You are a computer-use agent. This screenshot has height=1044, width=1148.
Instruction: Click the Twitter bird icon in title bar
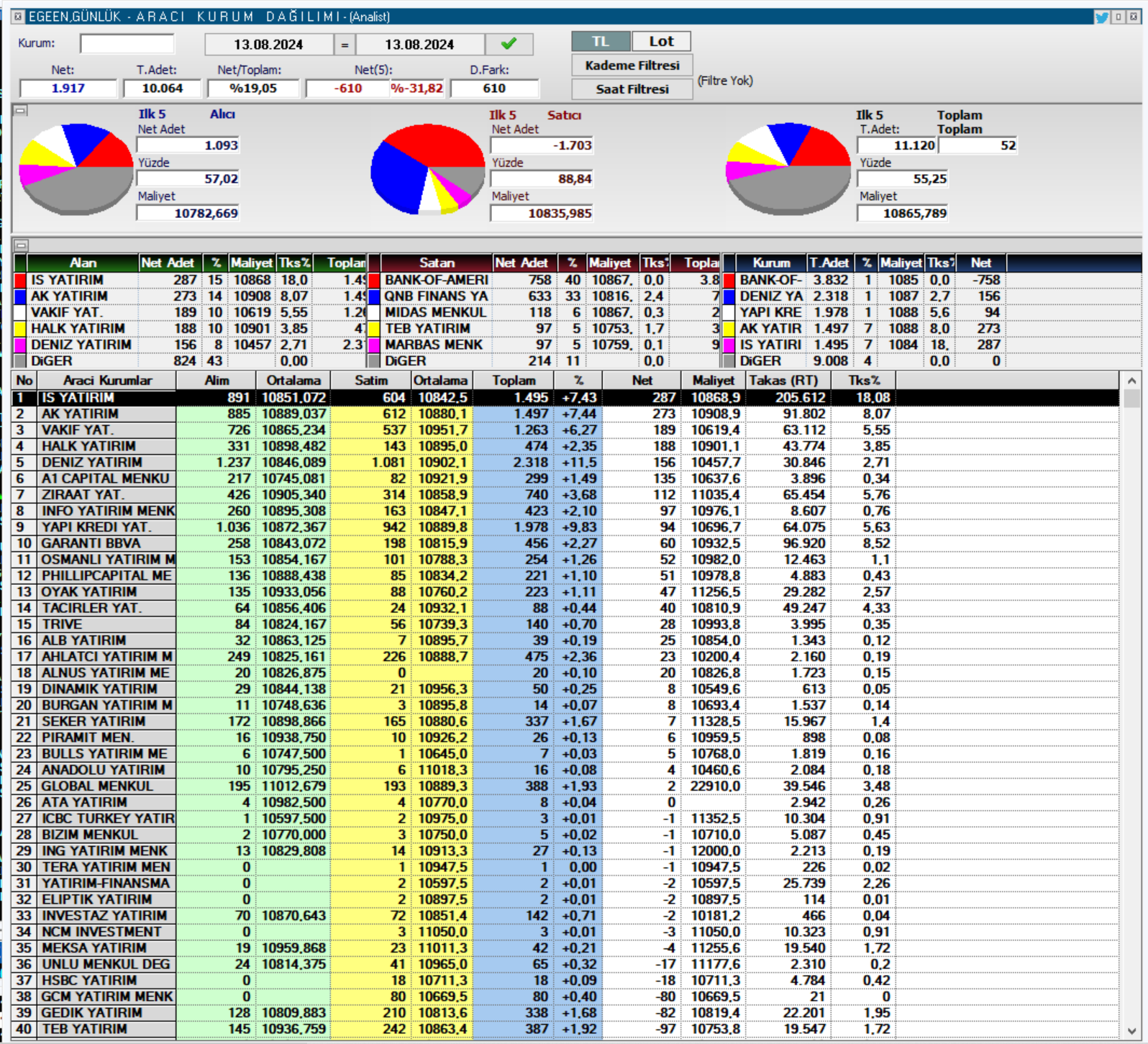pyautogui.click(x=1101, y=17)
